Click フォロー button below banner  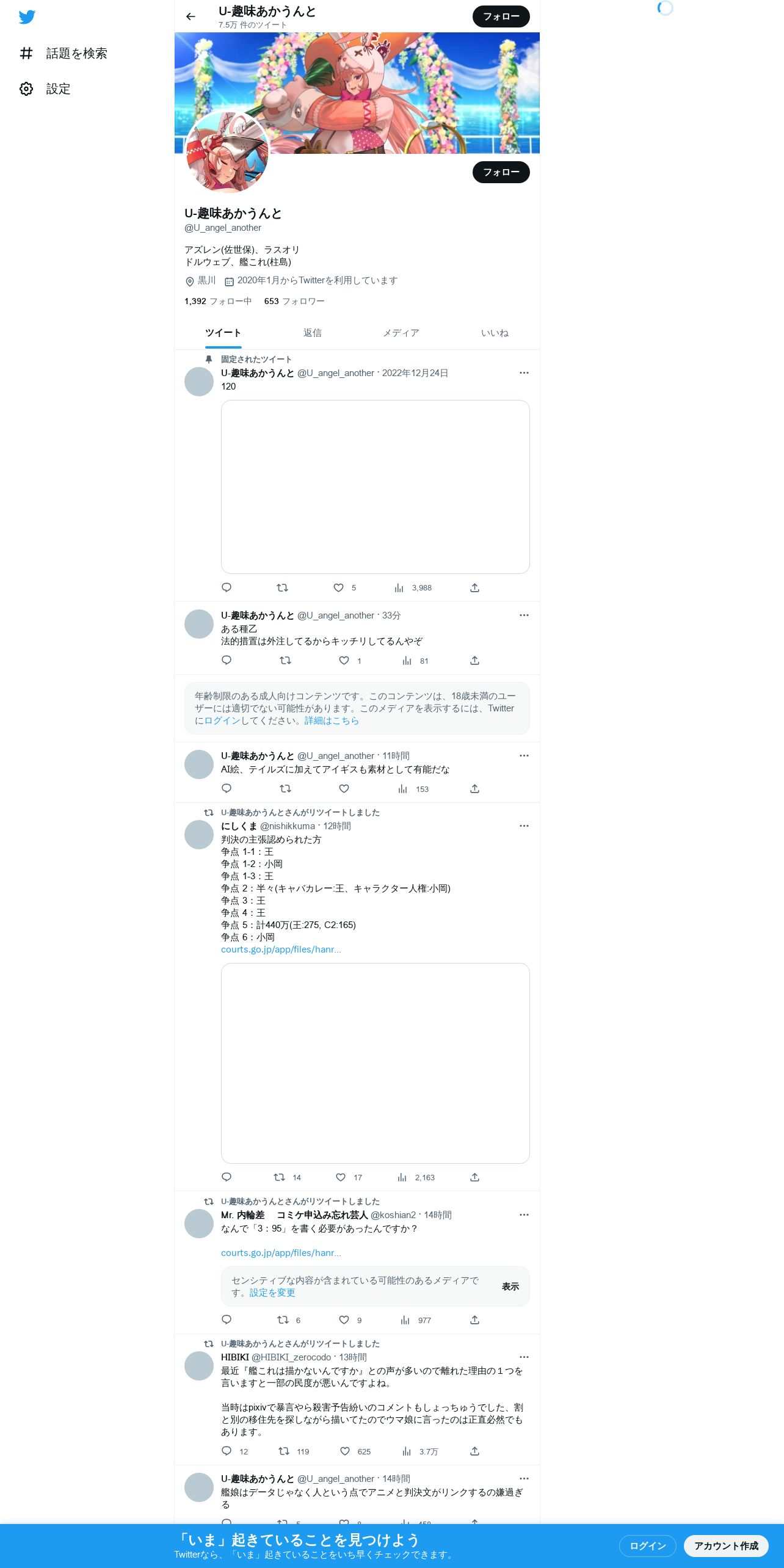[x=501, y=172]
